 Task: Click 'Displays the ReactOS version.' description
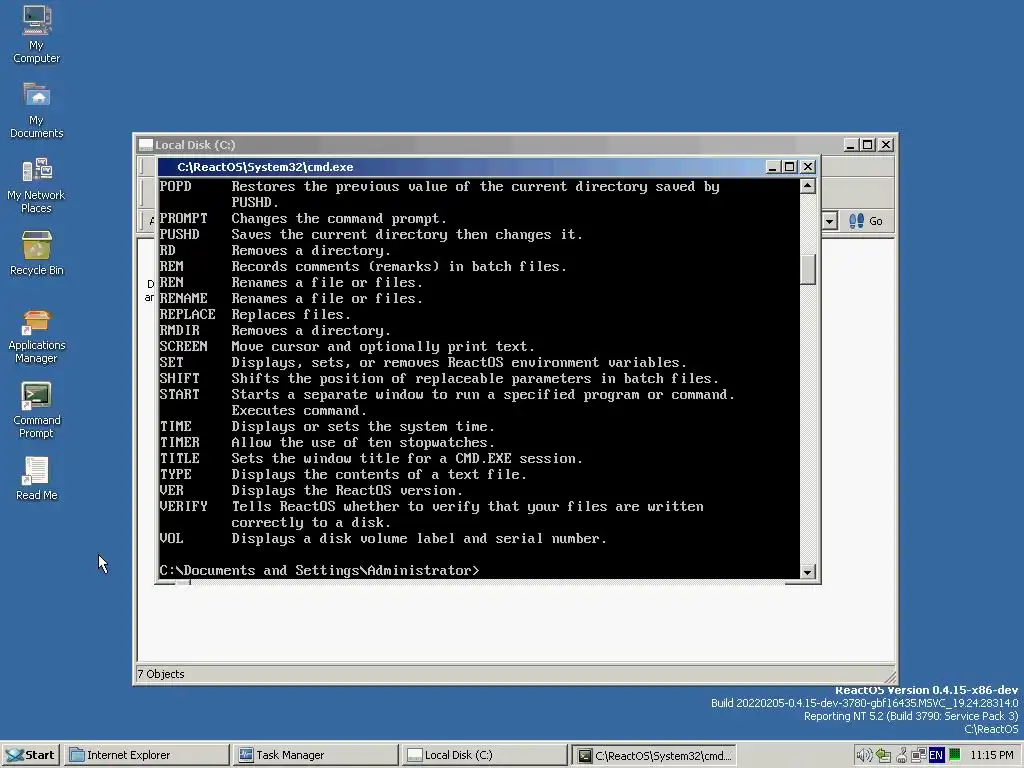coord(347,490)
